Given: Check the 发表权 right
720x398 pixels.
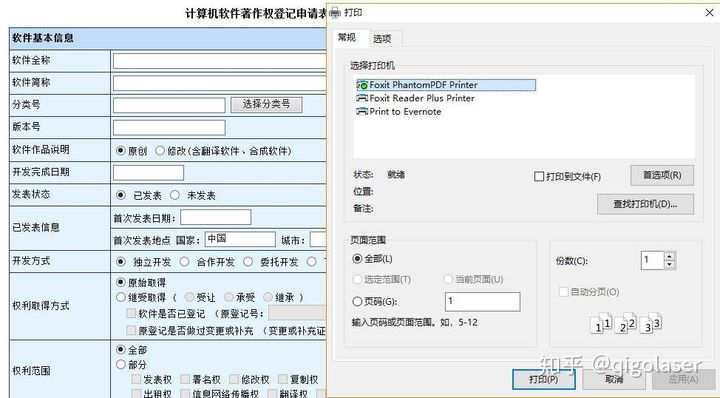Looking at the screenshot, I should (x=136, y=379).
